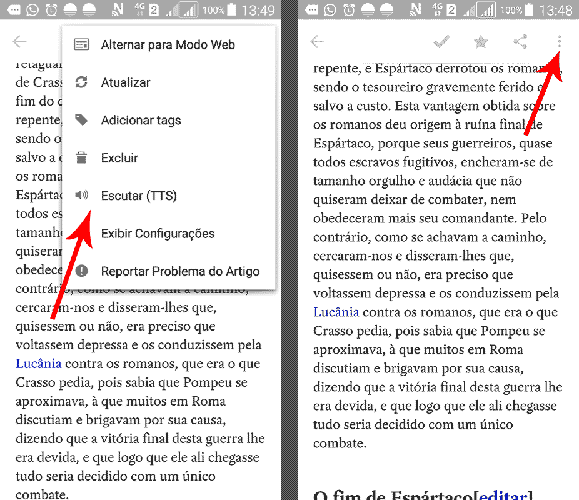
Task: Click the text 'Espártaco, porque seus guerreiros, quase'
Action: [x=433, y=143]
